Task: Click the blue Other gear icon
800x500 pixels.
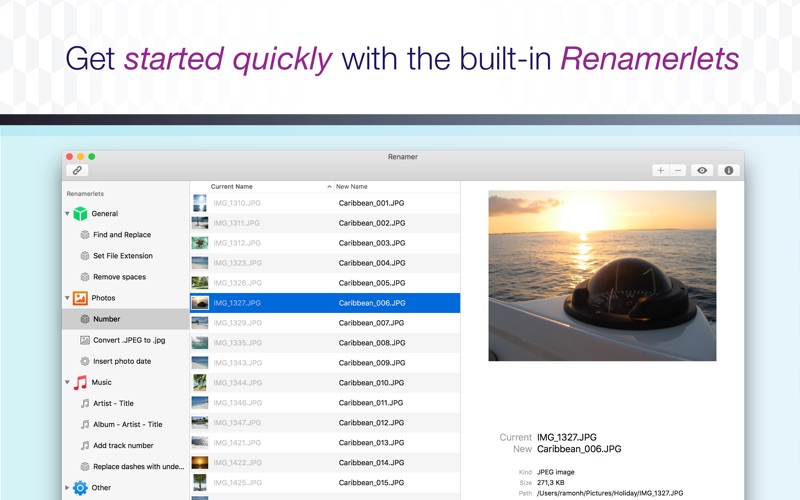Action: (x=80, y=488)
